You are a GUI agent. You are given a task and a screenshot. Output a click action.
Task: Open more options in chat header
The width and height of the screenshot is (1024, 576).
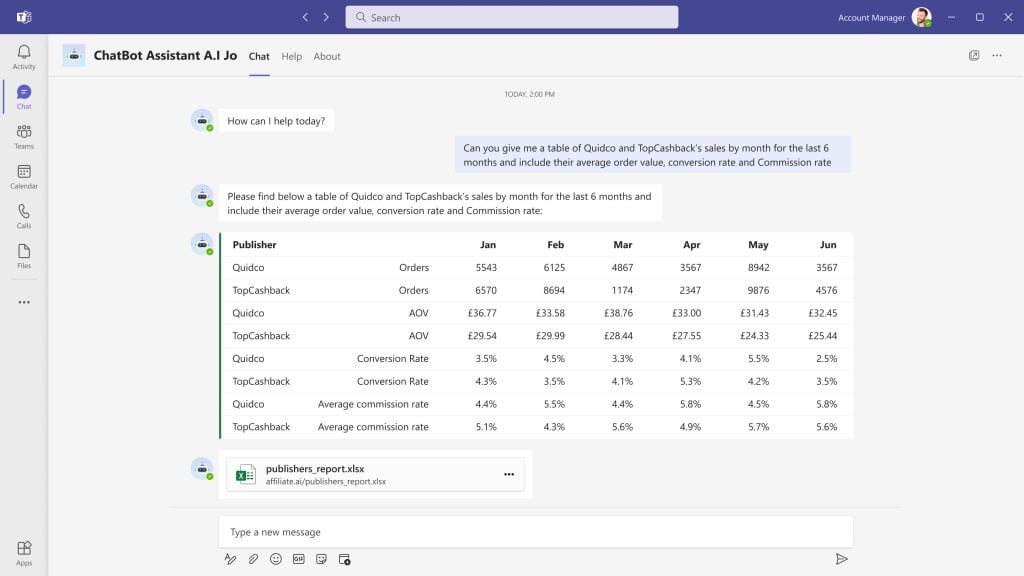997,56
